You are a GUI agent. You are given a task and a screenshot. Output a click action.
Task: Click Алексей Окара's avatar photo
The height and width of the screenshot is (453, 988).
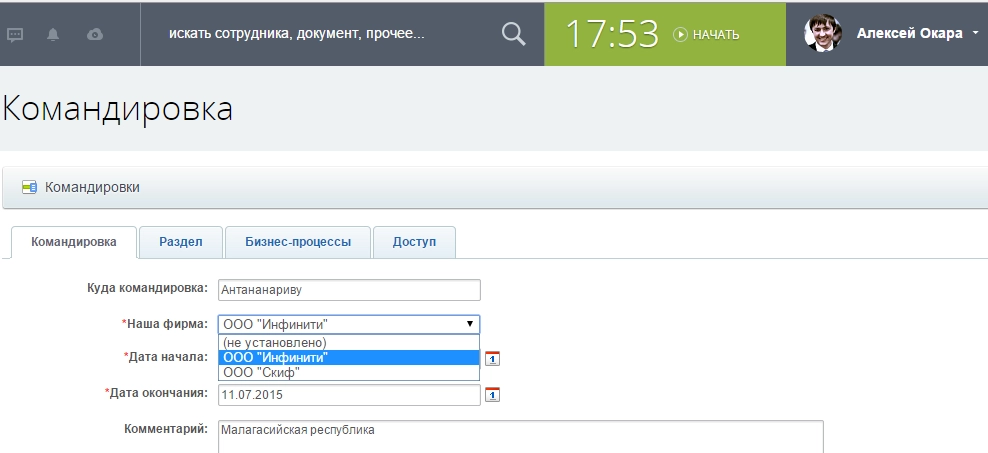click(x=823, y=33)
